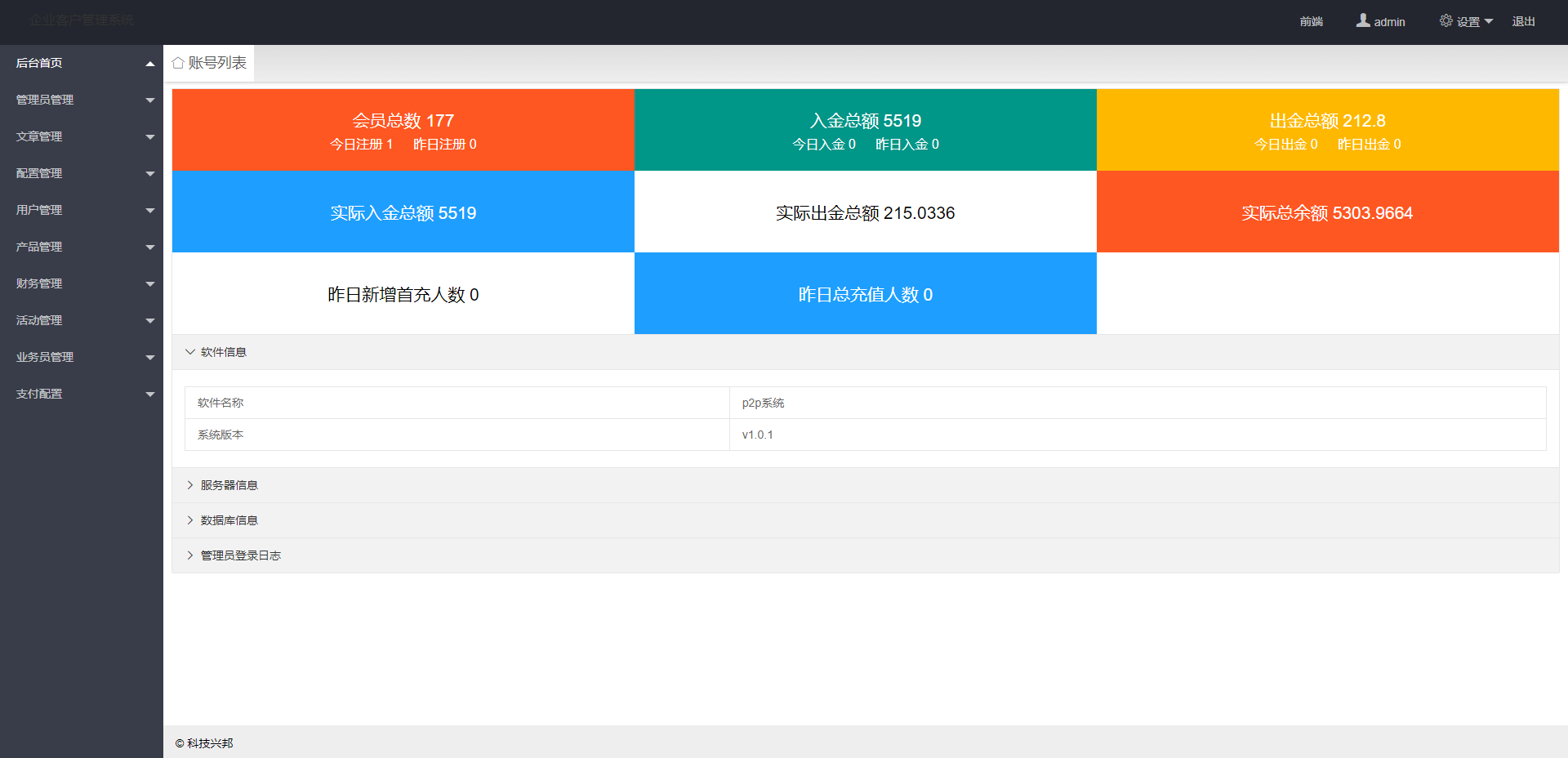Click the 设置 label in header
Image resolution: width=1568 pixels, height=758 pixels.
[1468, 22]
